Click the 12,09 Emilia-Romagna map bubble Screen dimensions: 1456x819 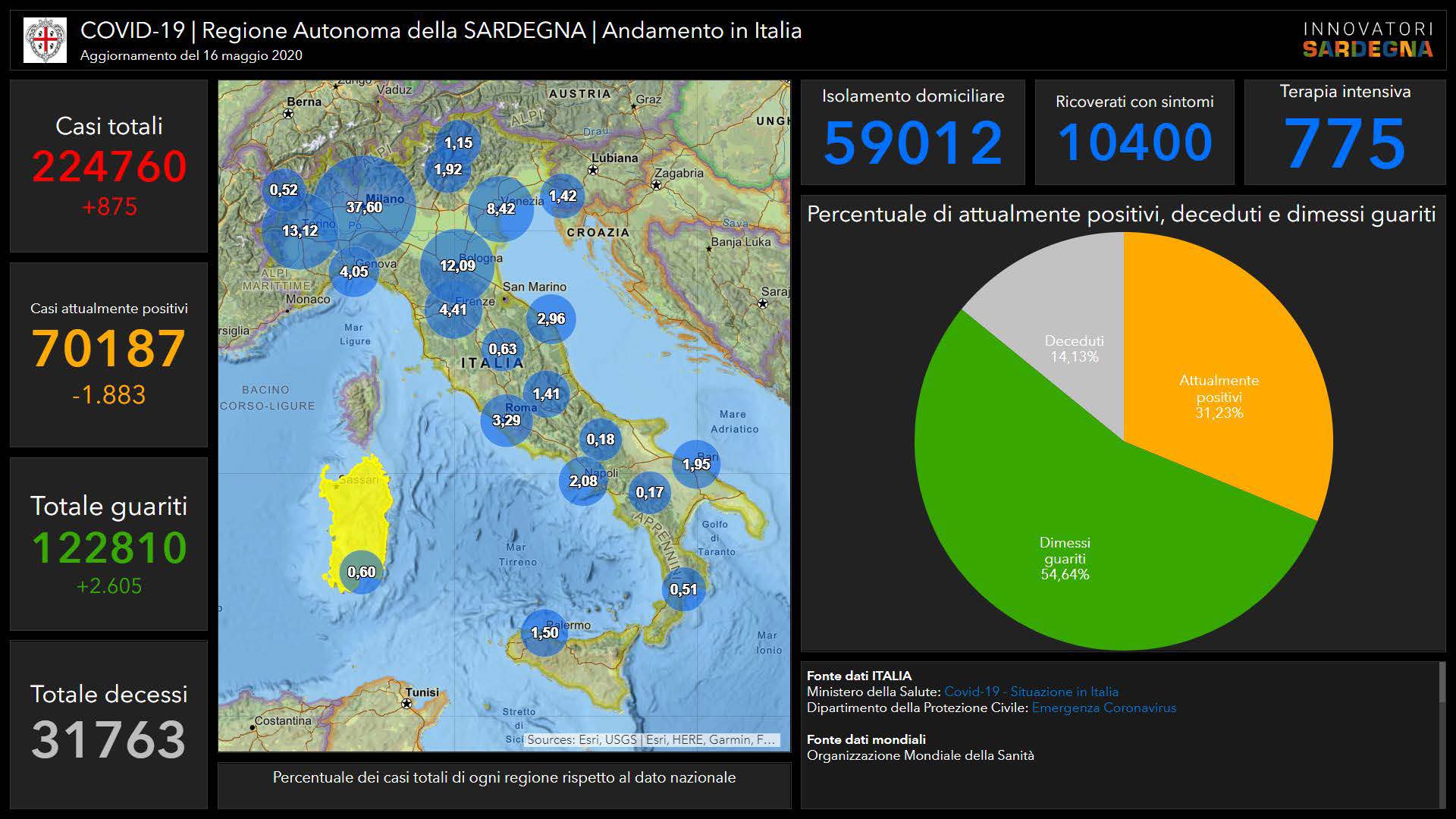(x=457, y=265)
